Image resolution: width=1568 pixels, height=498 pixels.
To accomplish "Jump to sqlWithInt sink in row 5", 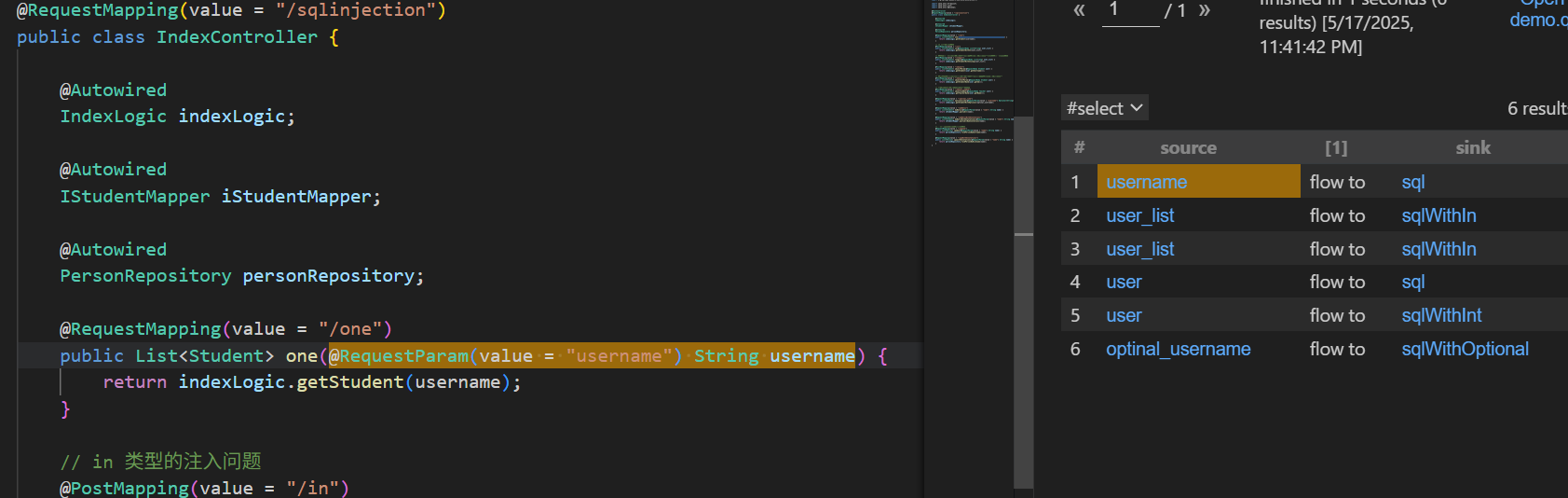I will (x=1441, y=315).
